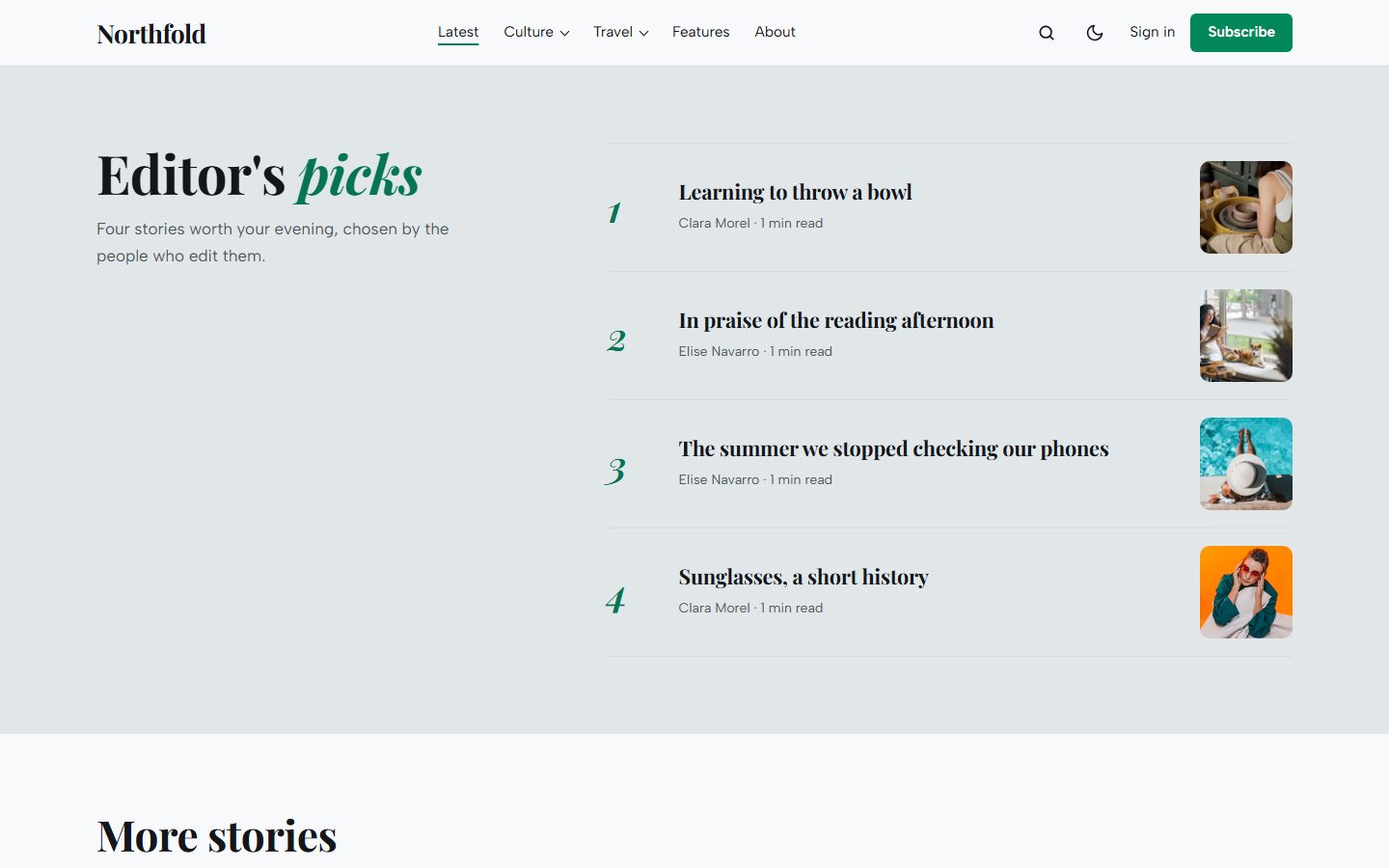This screenshot has width=1389, height=868.
Task: Click the Sign in link
Action: pyautogui.click(x=1152, y=32)
